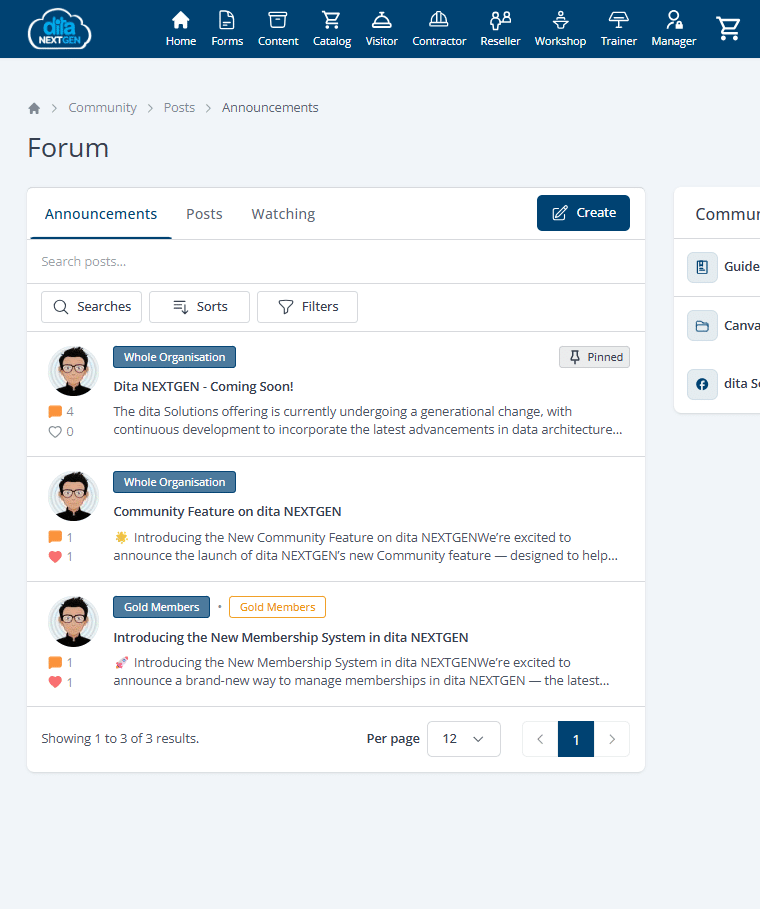Select the Workshop navigation icon
This screenshot has height=909, width=760.
coord(560,20)
